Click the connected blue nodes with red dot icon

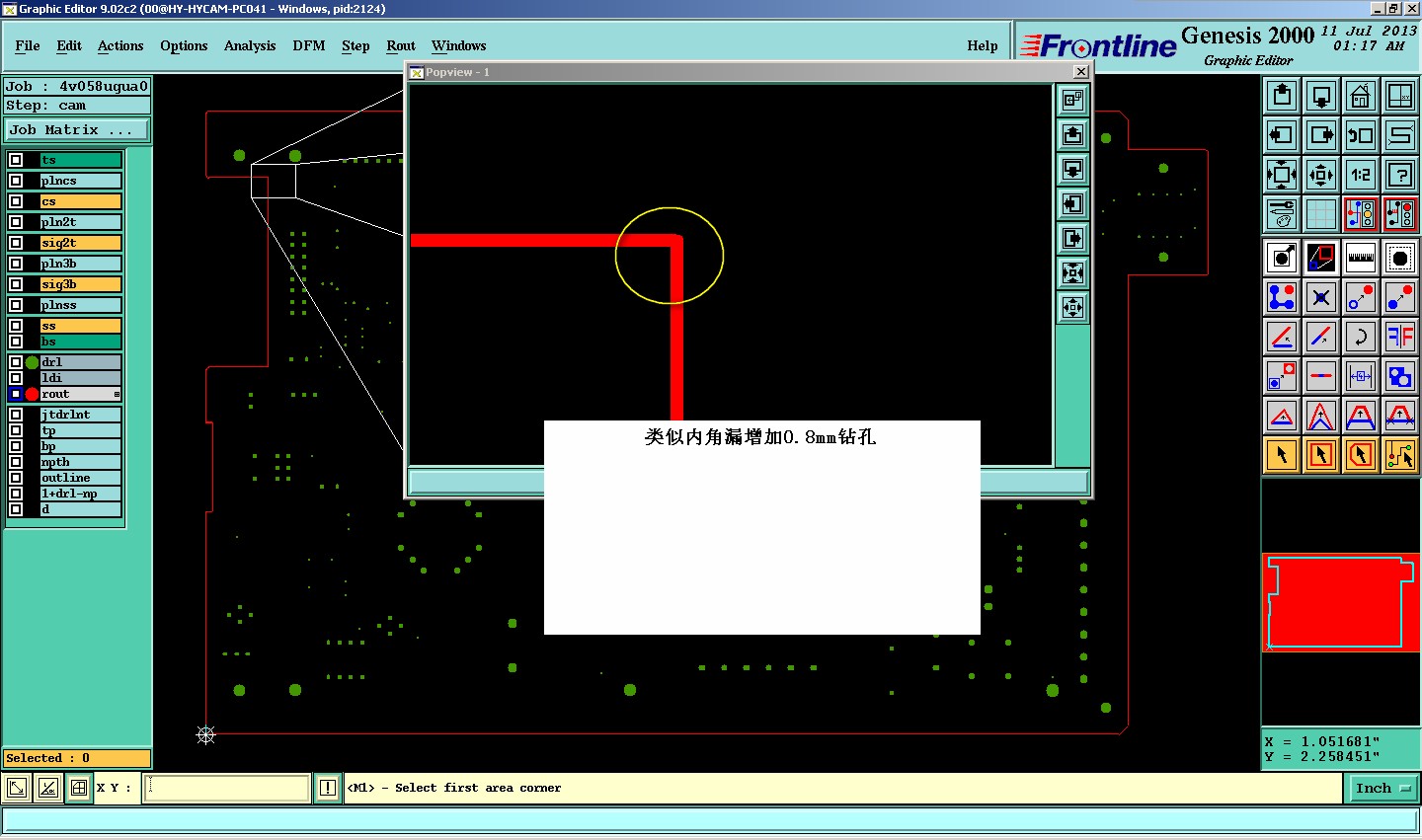[1282, 297]
